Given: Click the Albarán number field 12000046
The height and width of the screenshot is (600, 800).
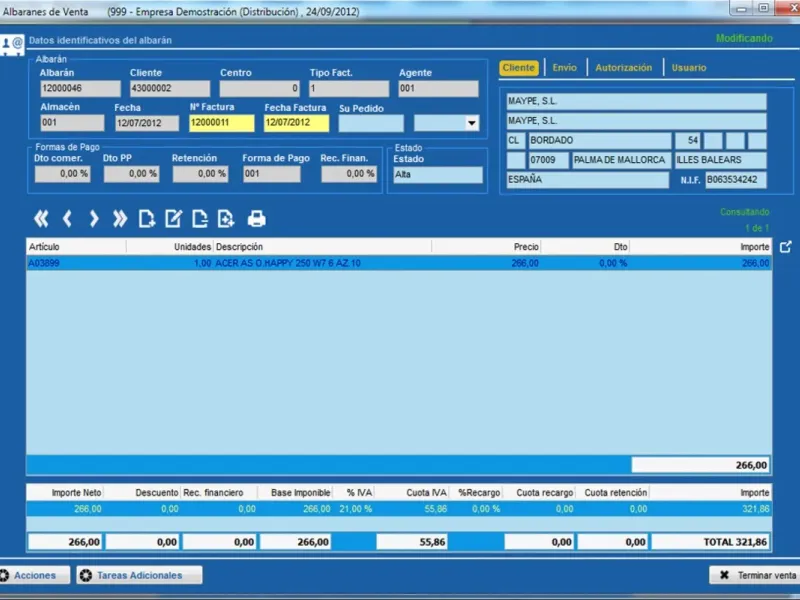Looking at the screenshot, I should 81,88.
